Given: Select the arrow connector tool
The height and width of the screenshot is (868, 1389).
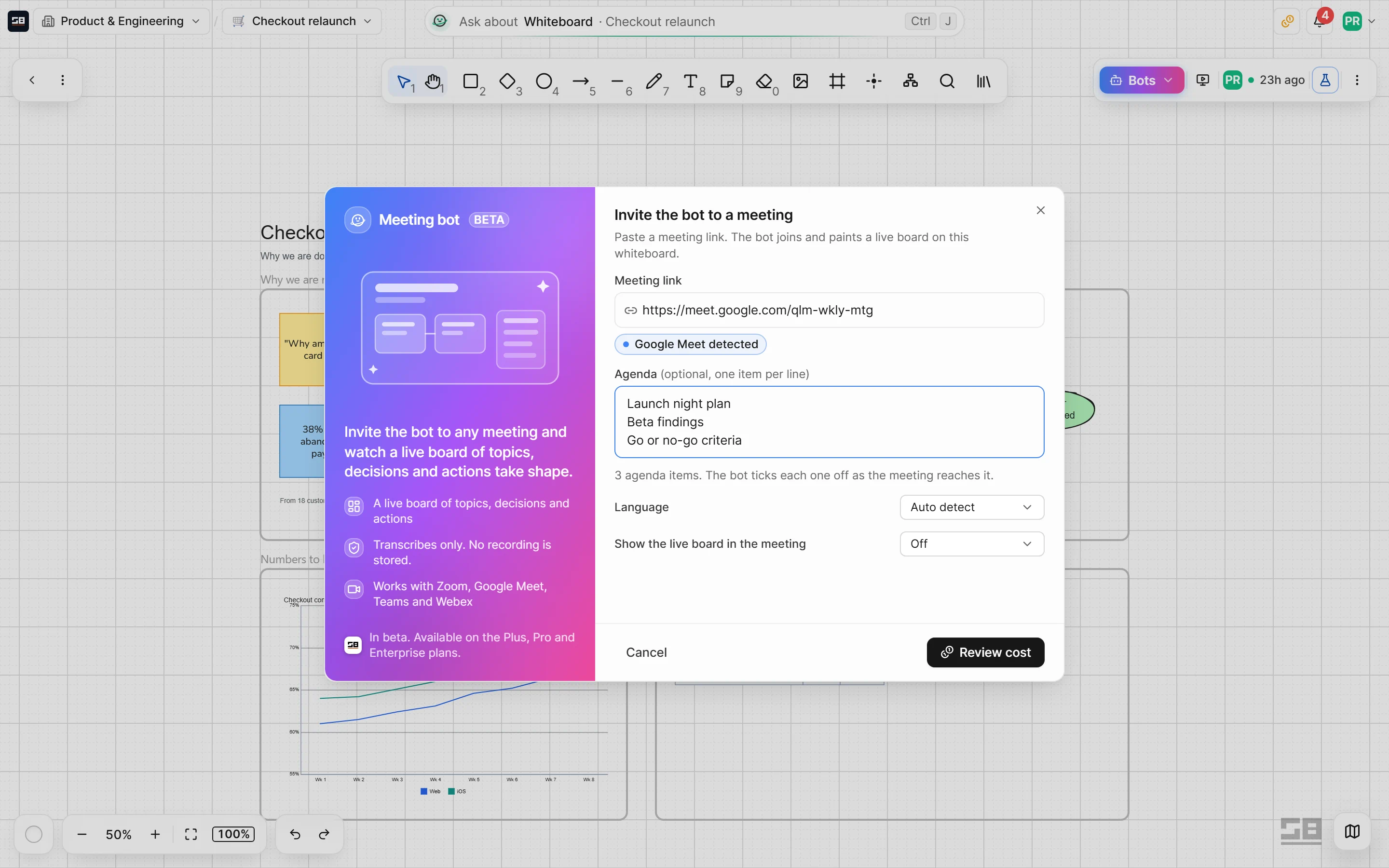Looking at the screenshot, I should coord(581,81).
